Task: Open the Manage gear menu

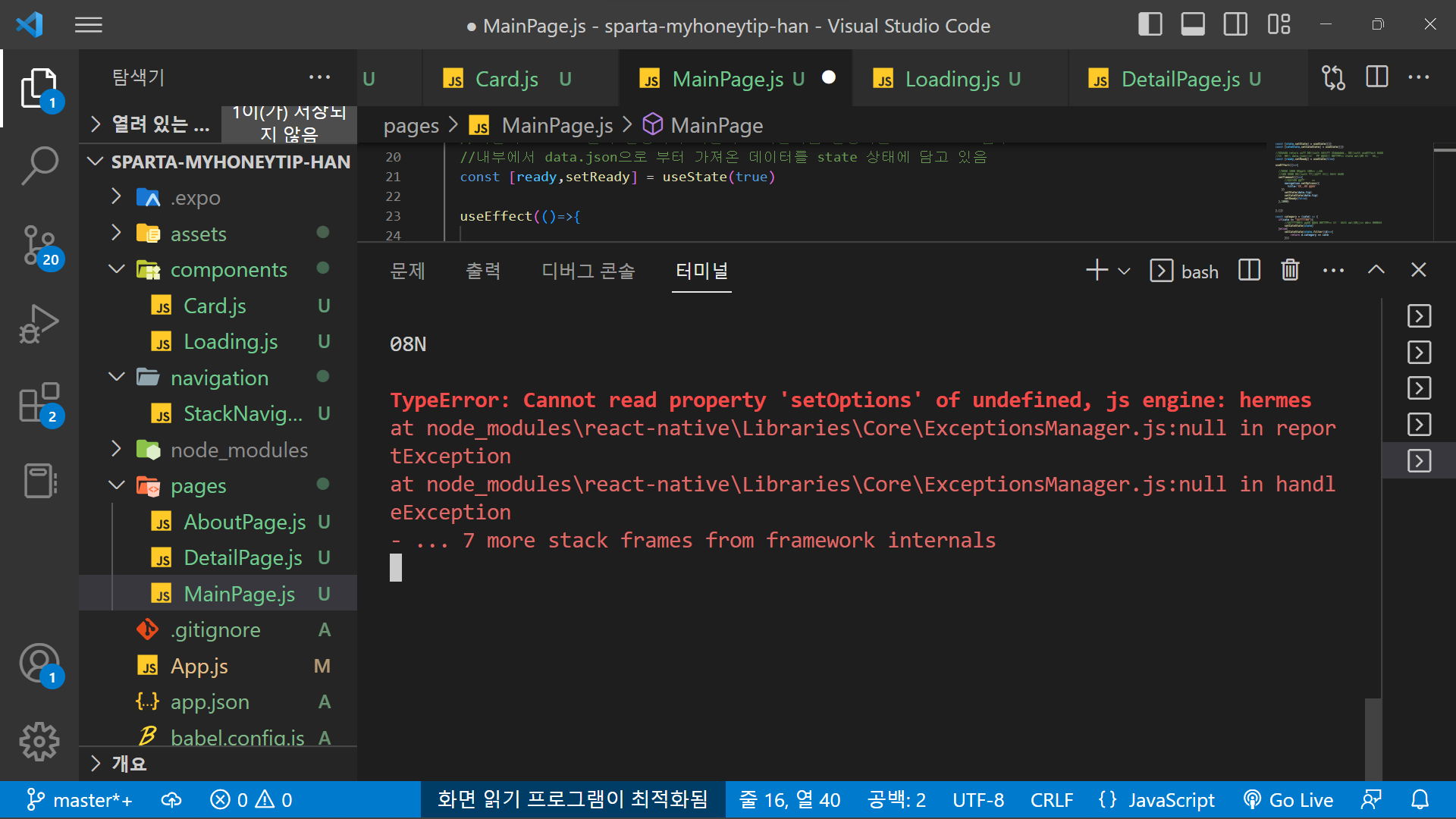Action: tap(39, 741)
